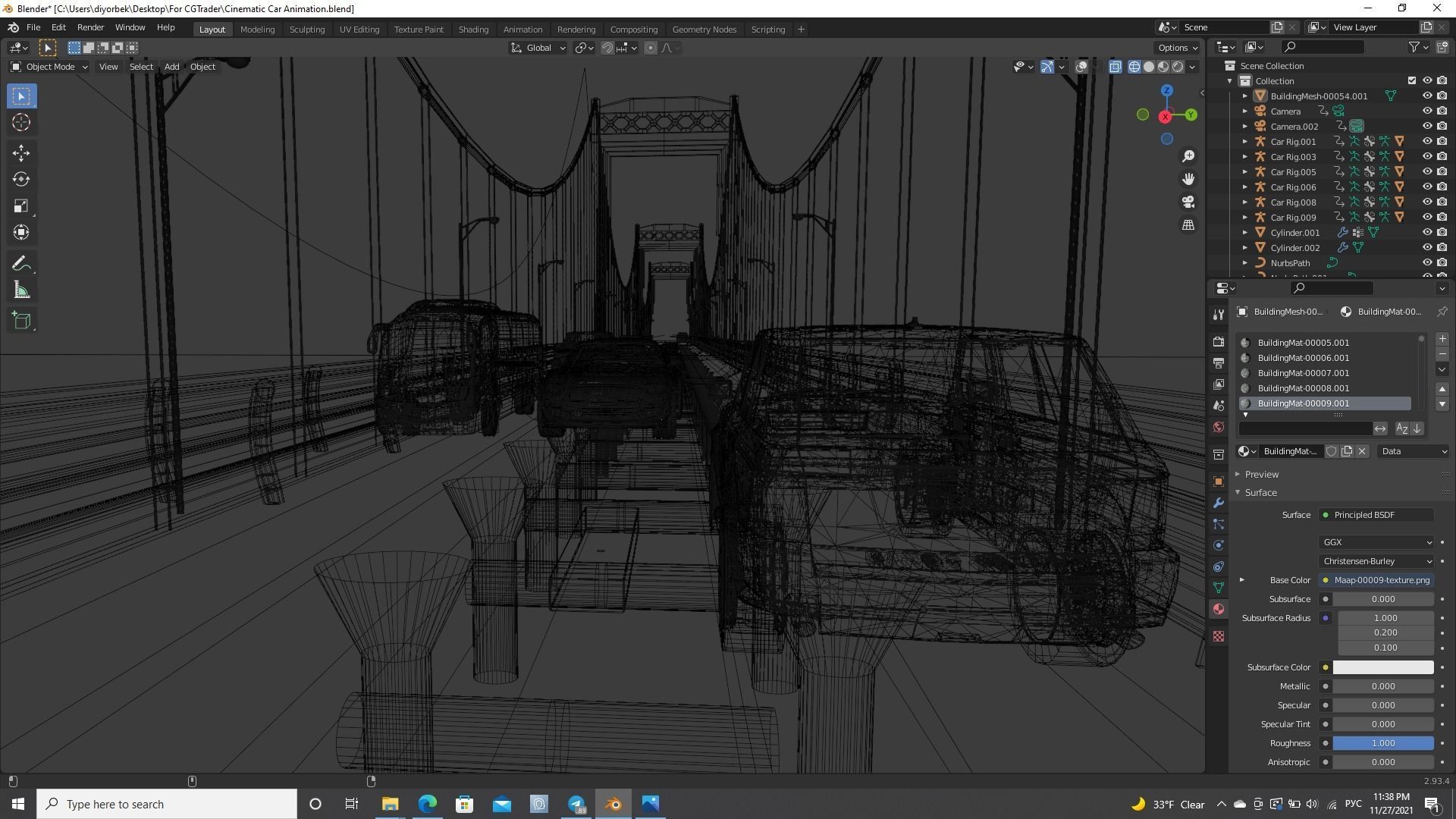Choose the Annotate pencil tool

[x=20, y=264]
